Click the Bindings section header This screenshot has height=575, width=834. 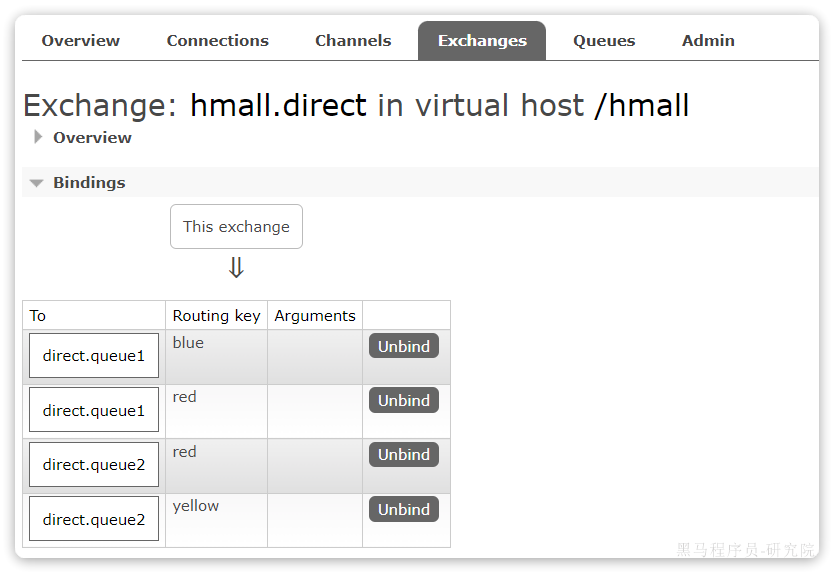[89, 183]
